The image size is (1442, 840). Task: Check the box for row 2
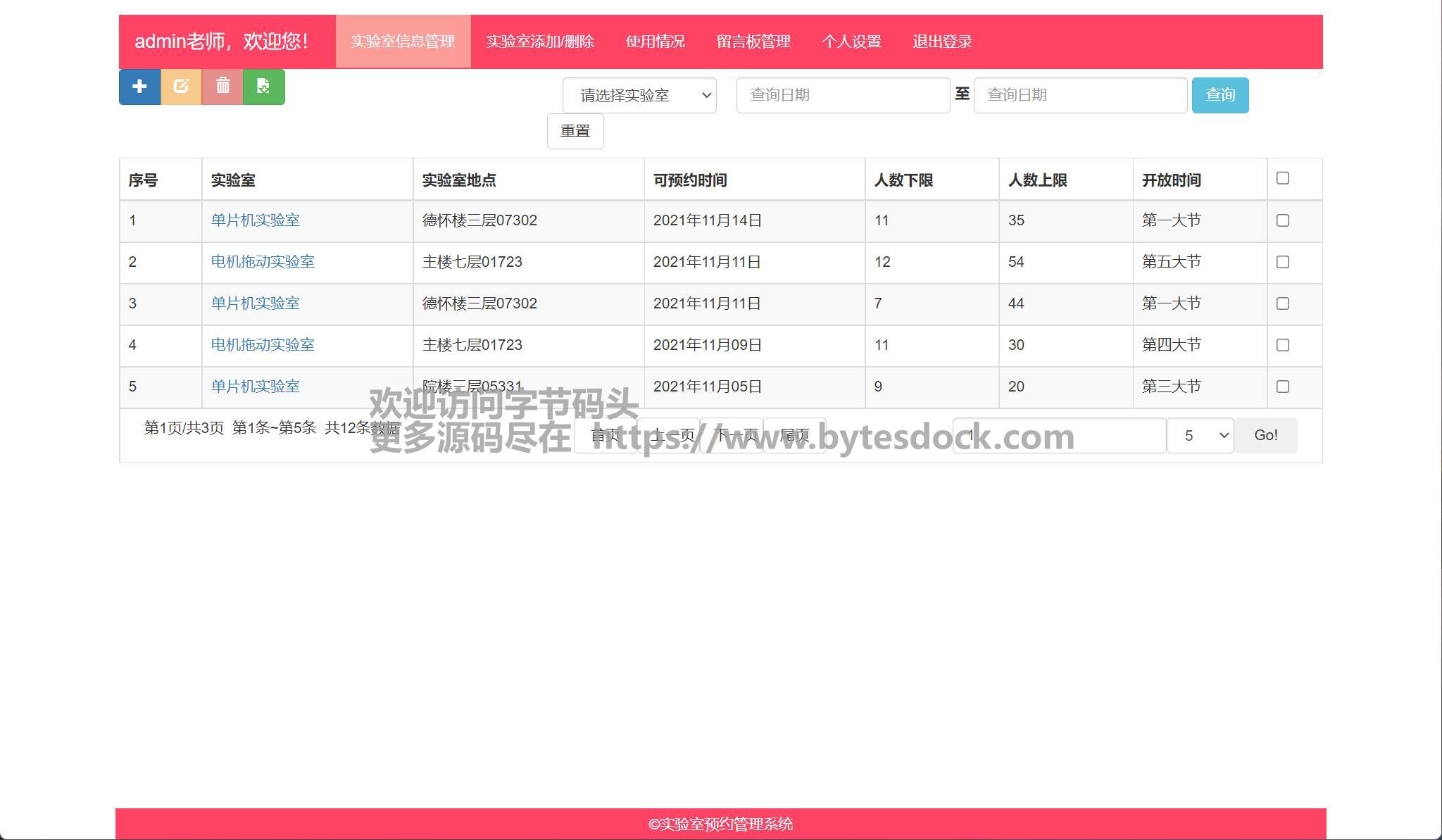(1282, 262)
